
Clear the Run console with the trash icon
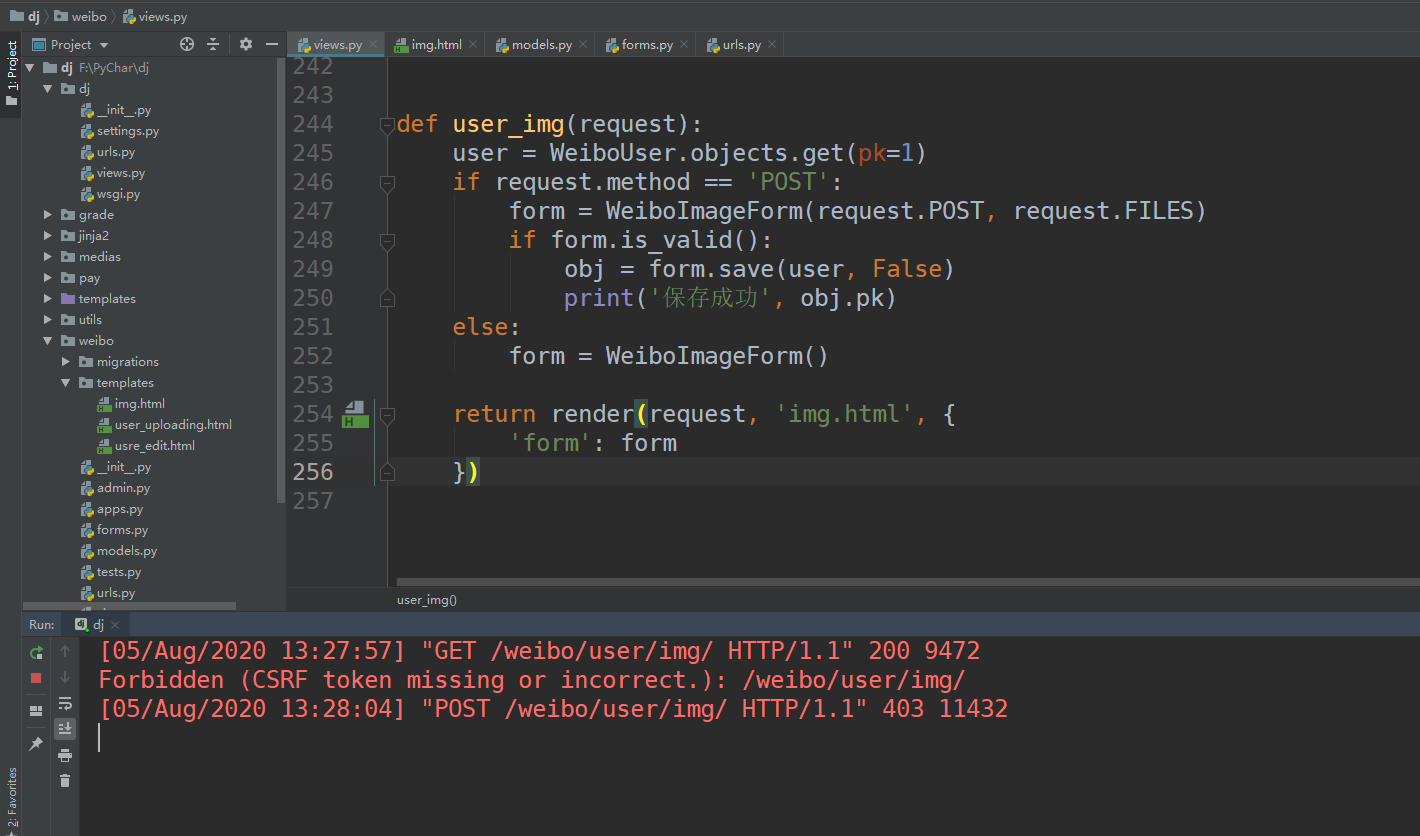pyautogui.click(x=65, y=781)
